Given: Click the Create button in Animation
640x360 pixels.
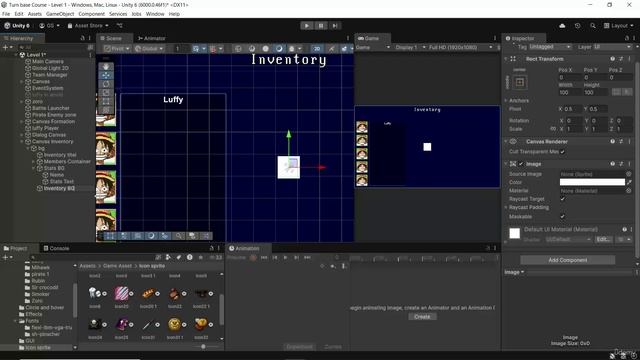Looking at the screenshot, I should (x=422, y=317).
